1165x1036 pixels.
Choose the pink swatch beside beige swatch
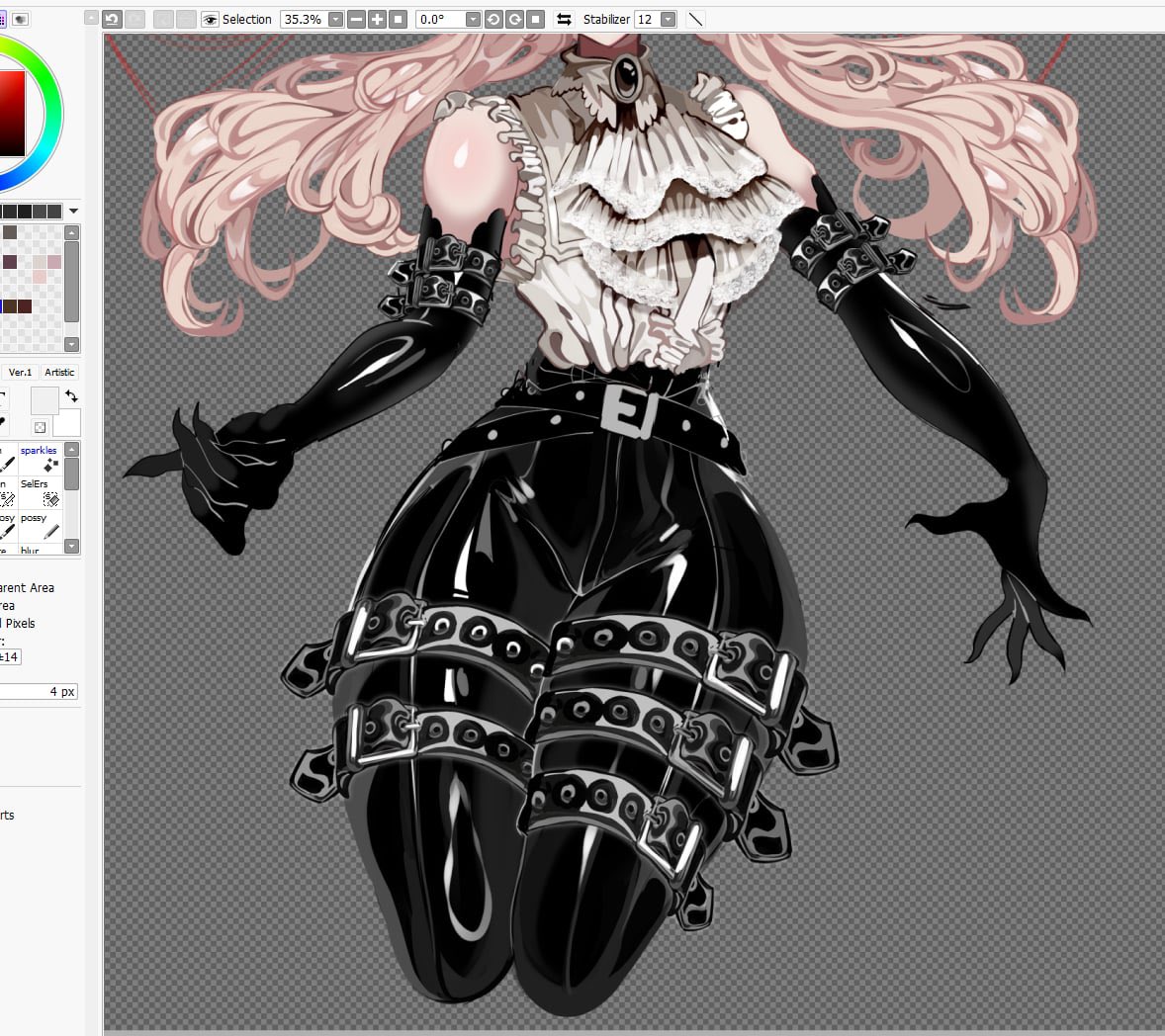[54, 261]
